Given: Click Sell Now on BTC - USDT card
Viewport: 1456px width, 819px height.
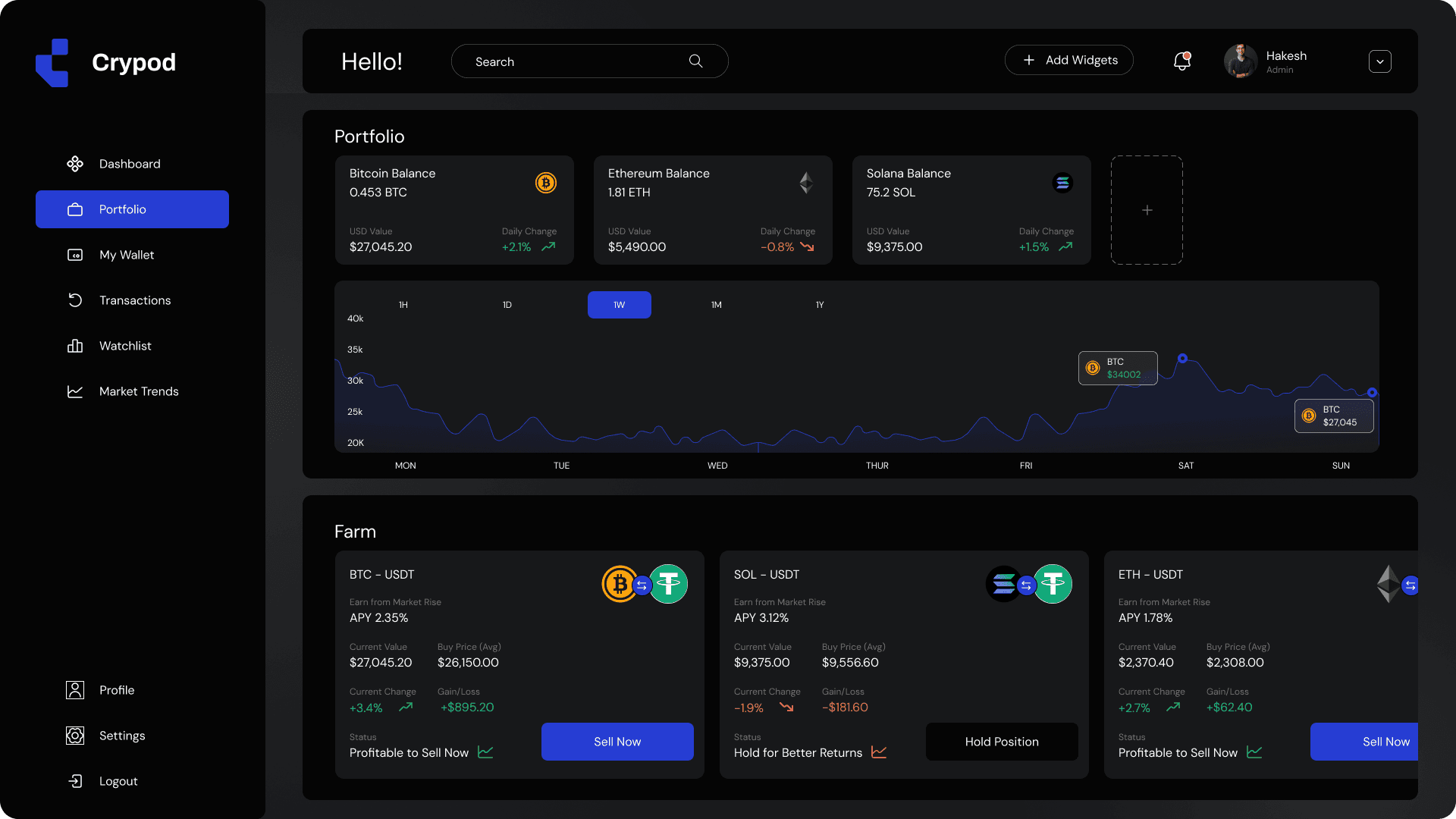Looking at the screenshot, I should 617,742.
